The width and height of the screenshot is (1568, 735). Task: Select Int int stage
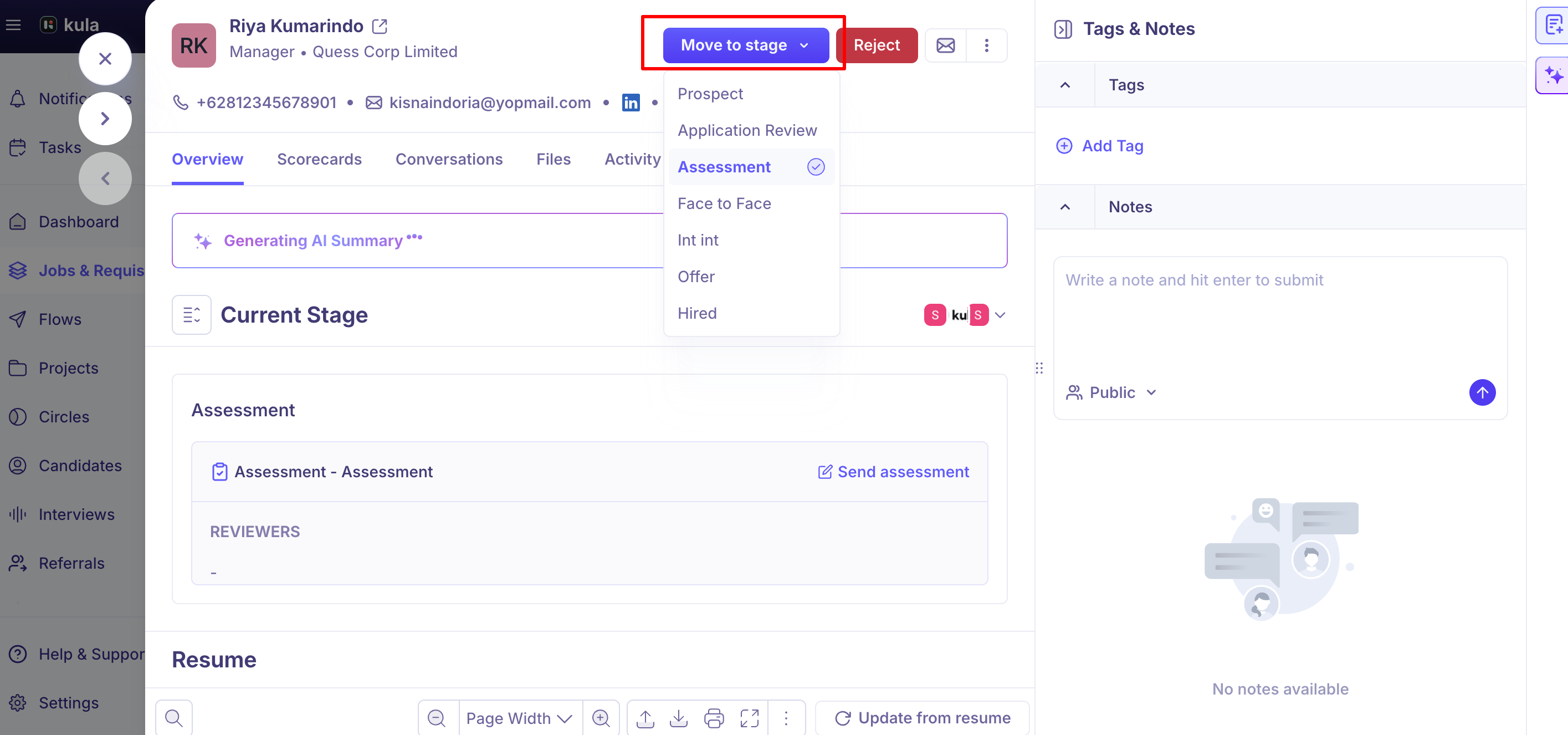[x=751, y=240]
